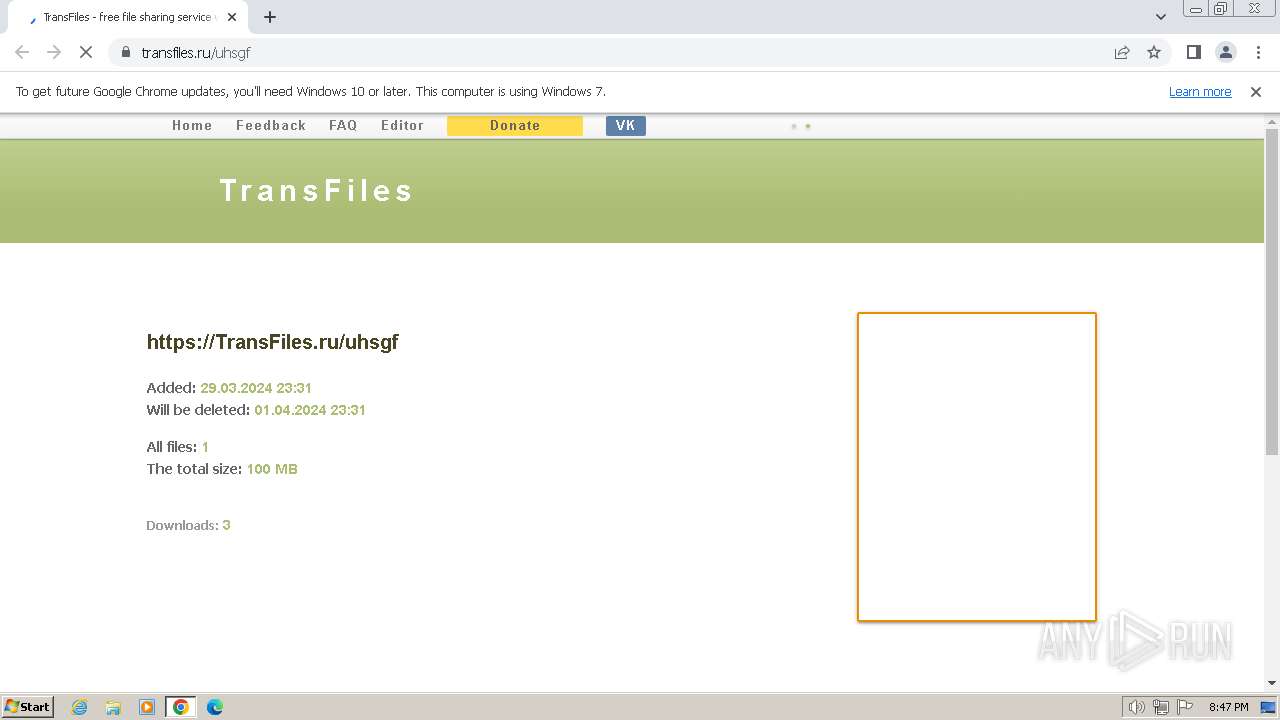Select the Downloads count 3
Viewport: 1280px width, 720px height.
[x=226, y=525]
